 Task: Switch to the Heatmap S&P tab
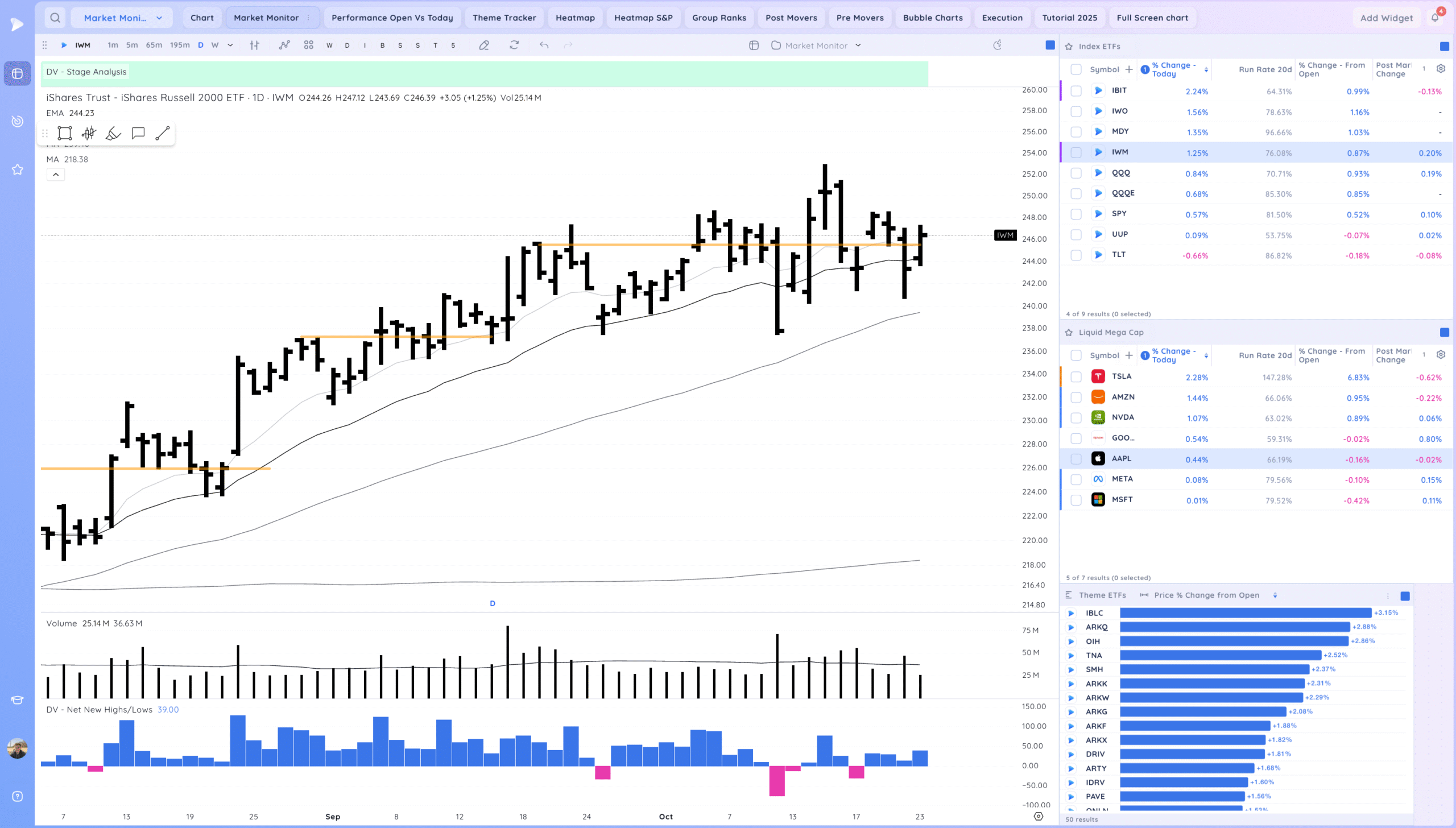(x=643, y=18)
